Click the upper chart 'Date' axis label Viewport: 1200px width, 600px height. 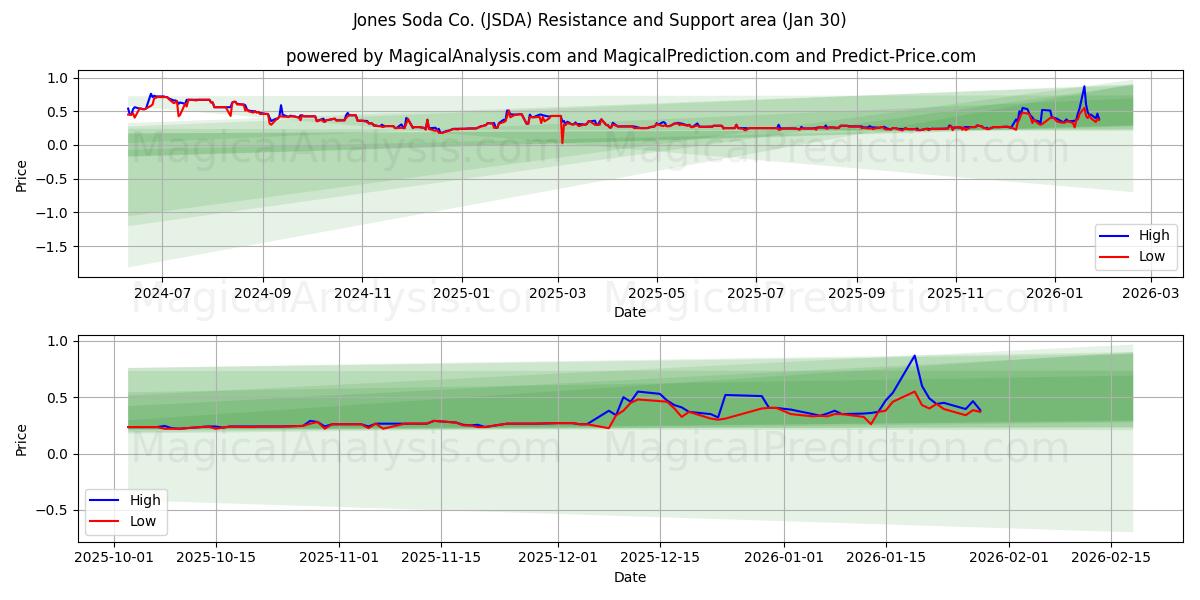coord(630,312)
